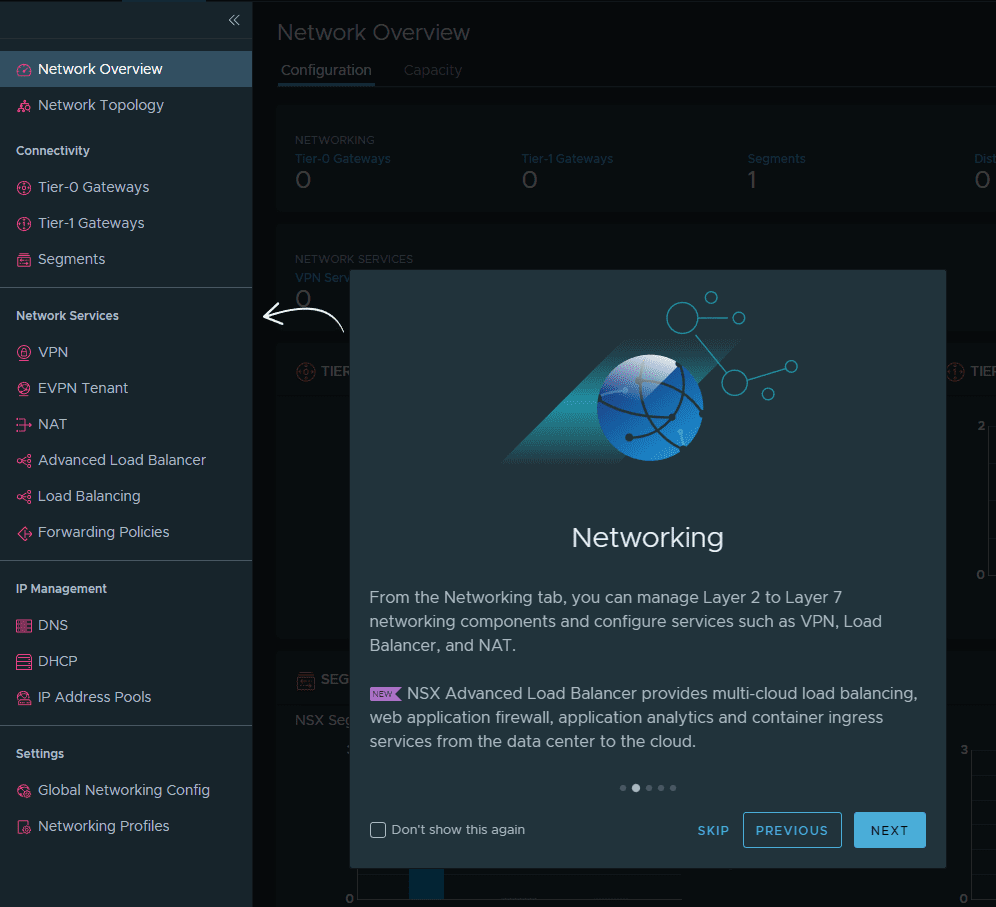Open the Segments page
Screen dimensions: 996x907
(x=126, y=259)
